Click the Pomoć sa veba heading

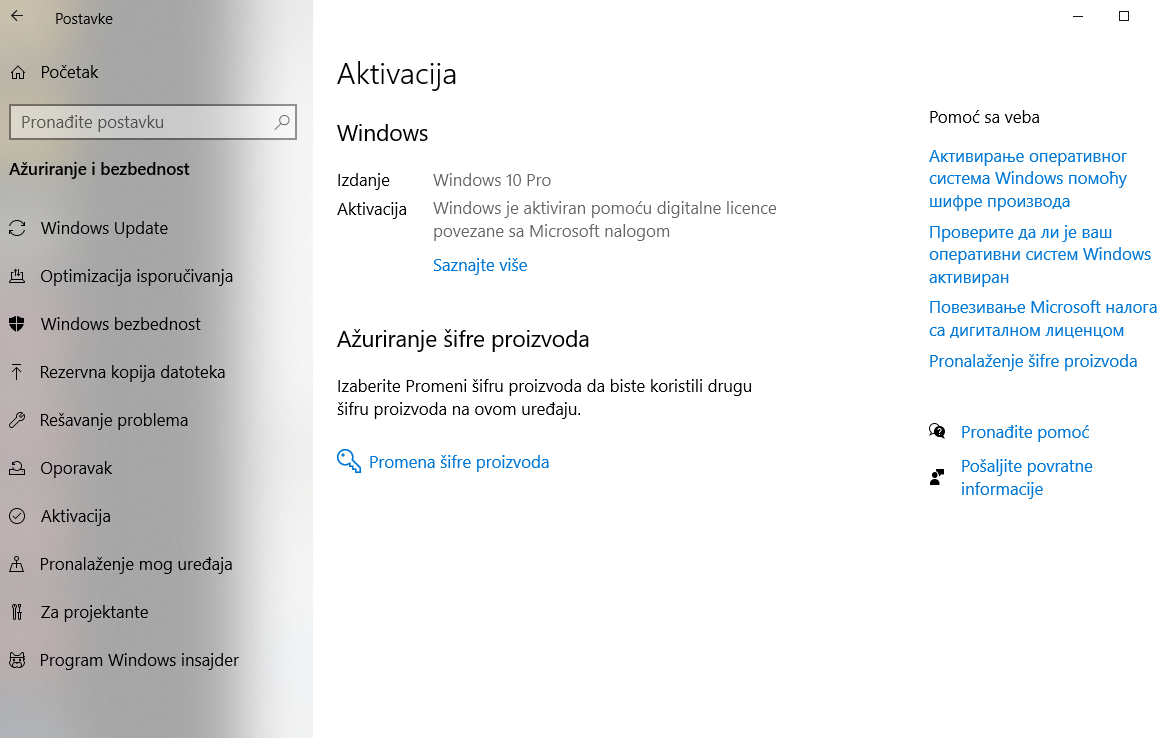(x=984, y=117)
